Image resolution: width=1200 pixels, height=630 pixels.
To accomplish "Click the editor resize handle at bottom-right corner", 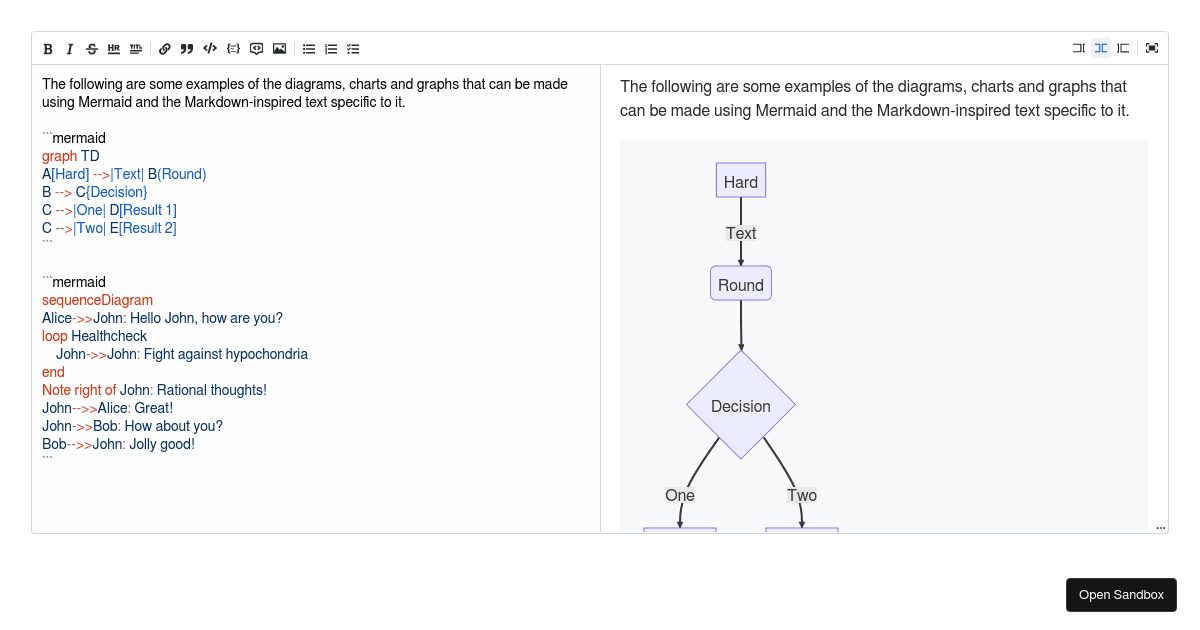I will (x=1161, y=527).
